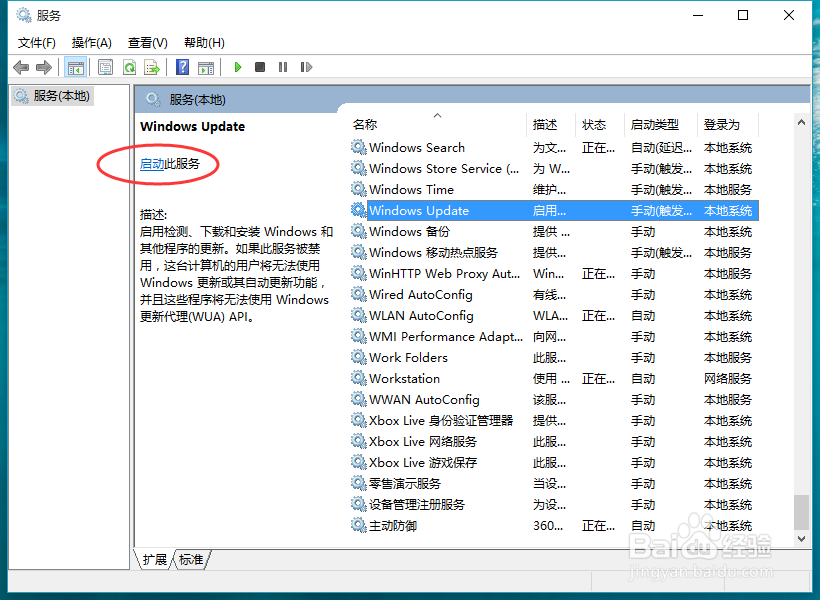Select the Windows Search service
Image resolution: width=820 pixels, height=600 pixels.
(416, 147)
